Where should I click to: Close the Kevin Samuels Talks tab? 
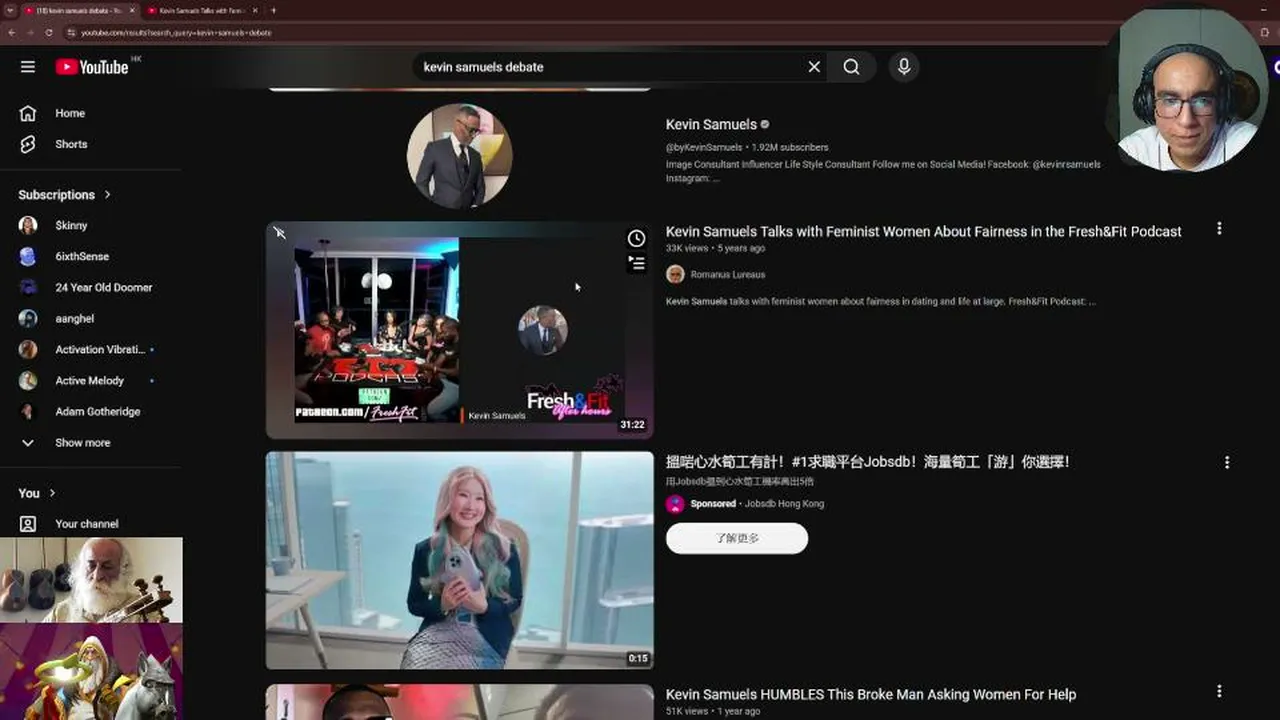pyautogui.click(x=254, y=10)
